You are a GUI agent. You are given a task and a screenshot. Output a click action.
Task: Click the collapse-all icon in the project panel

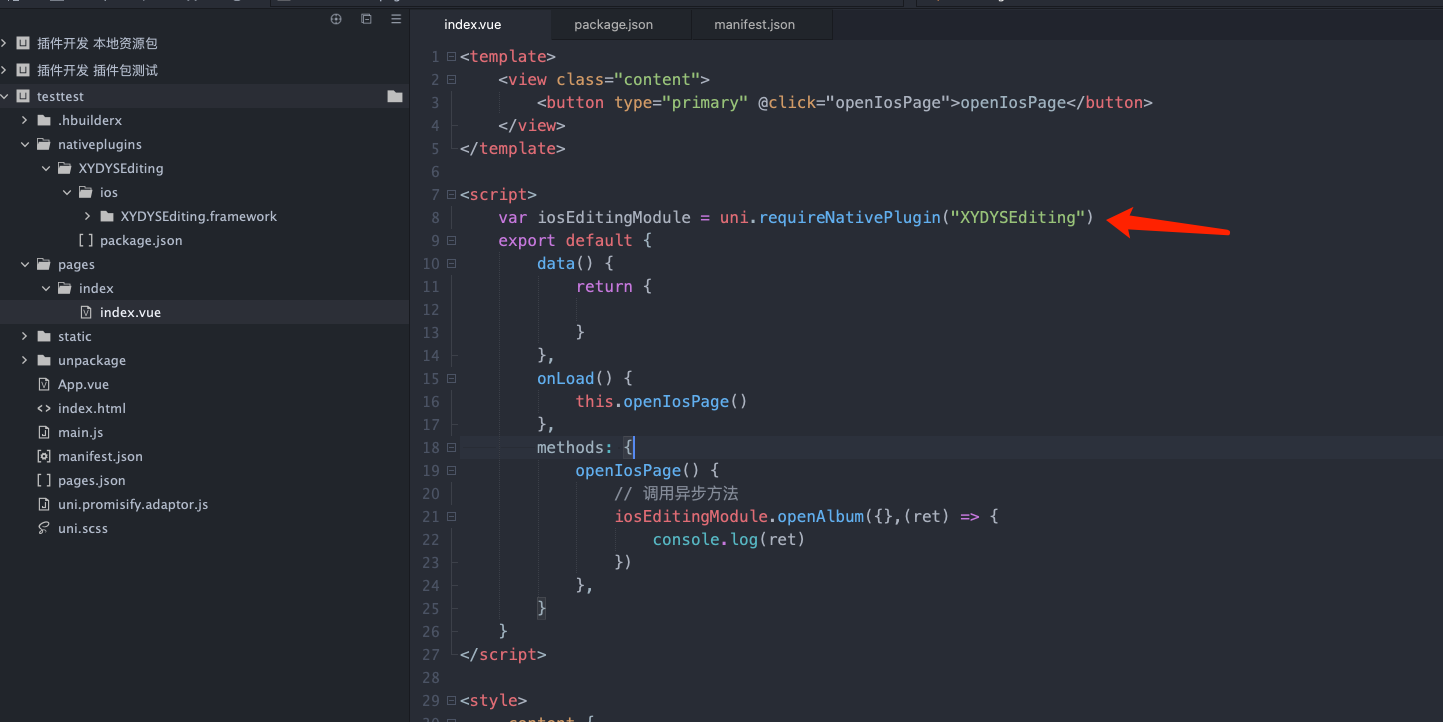(366, 19)
